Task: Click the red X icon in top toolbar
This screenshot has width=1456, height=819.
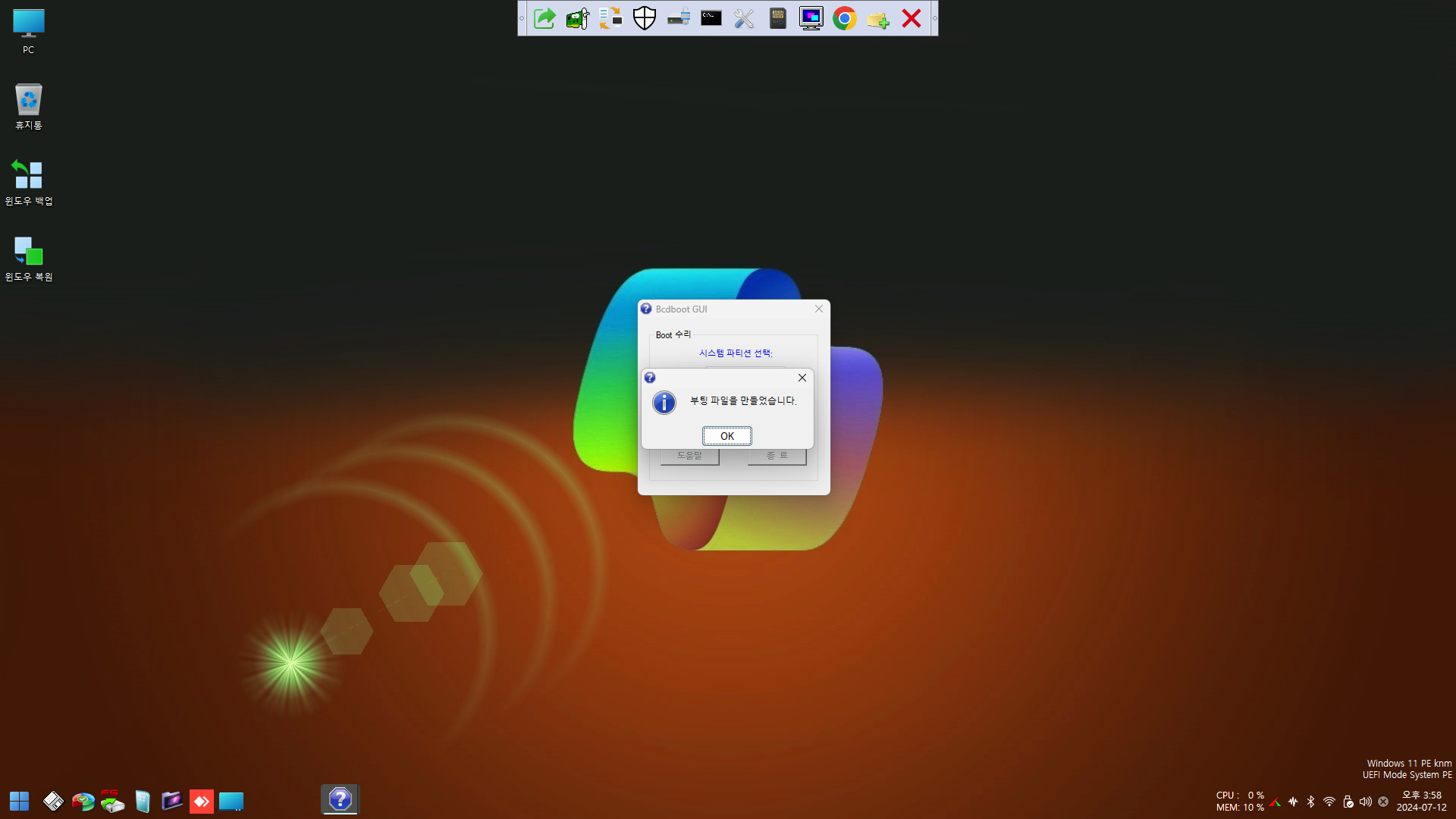Action: coord(912,18)
